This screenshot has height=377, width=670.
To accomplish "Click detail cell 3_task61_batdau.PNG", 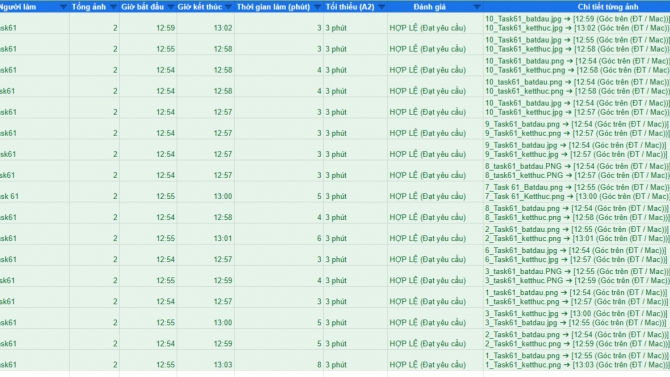I will pyautogui.click(x=577, y=276).
